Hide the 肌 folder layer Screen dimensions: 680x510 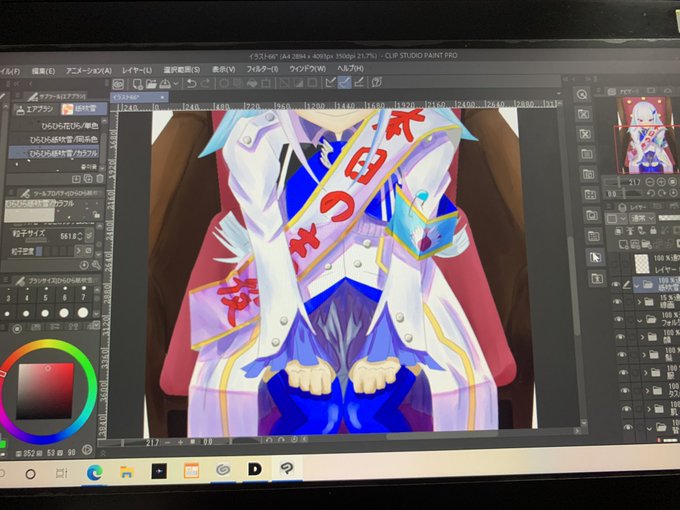click(x=626, y=409)
